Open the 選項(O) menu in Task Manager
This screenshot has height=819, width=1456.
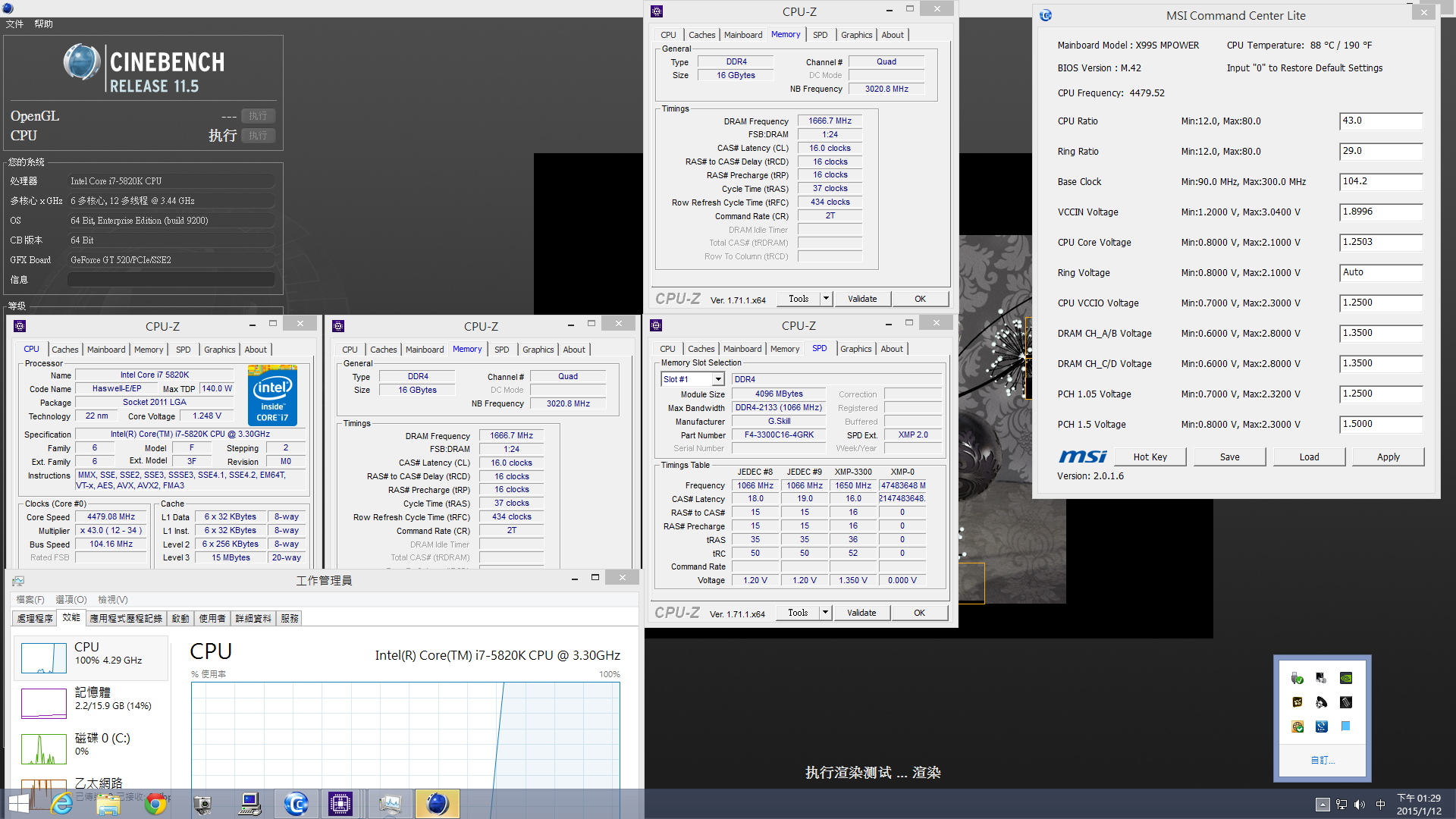pyautogui.click(x=71, y=600)
